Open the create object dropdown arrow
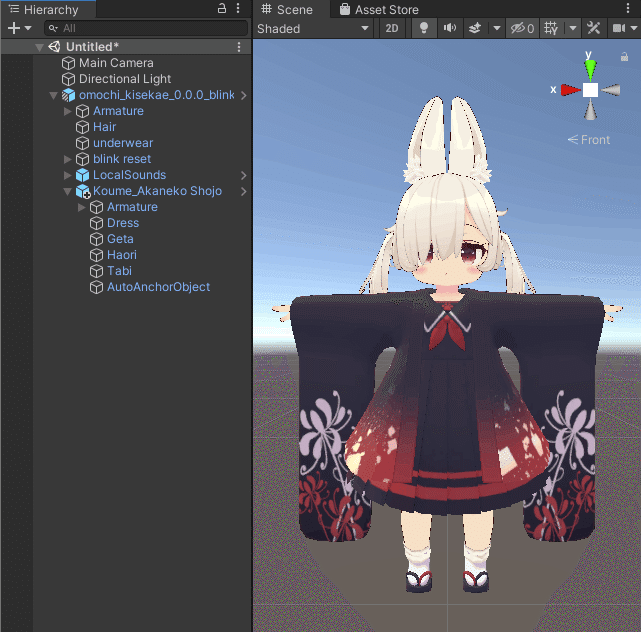 coord(28,28)
